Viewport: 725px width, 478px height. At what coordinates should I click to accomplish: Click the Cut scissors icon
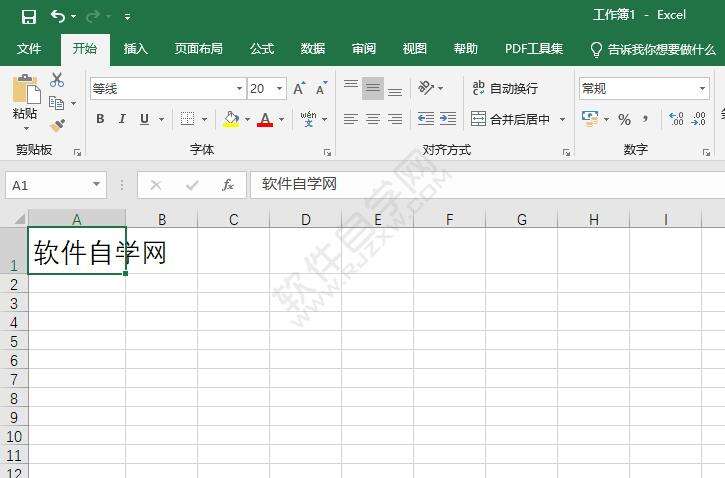[57, 80]
